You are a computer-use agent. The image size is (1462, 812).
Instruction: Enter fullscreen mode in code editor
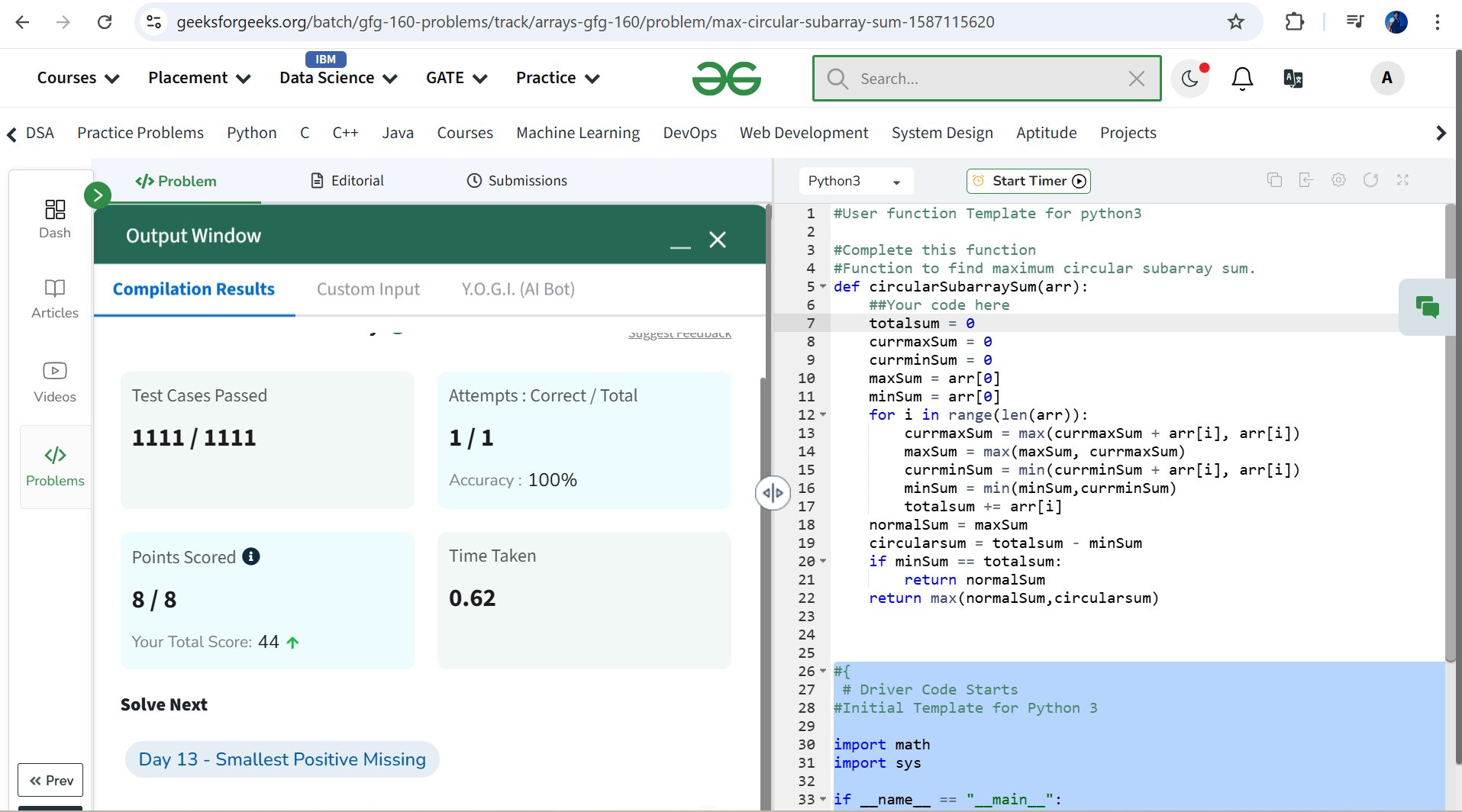(x=1402, y=180)
